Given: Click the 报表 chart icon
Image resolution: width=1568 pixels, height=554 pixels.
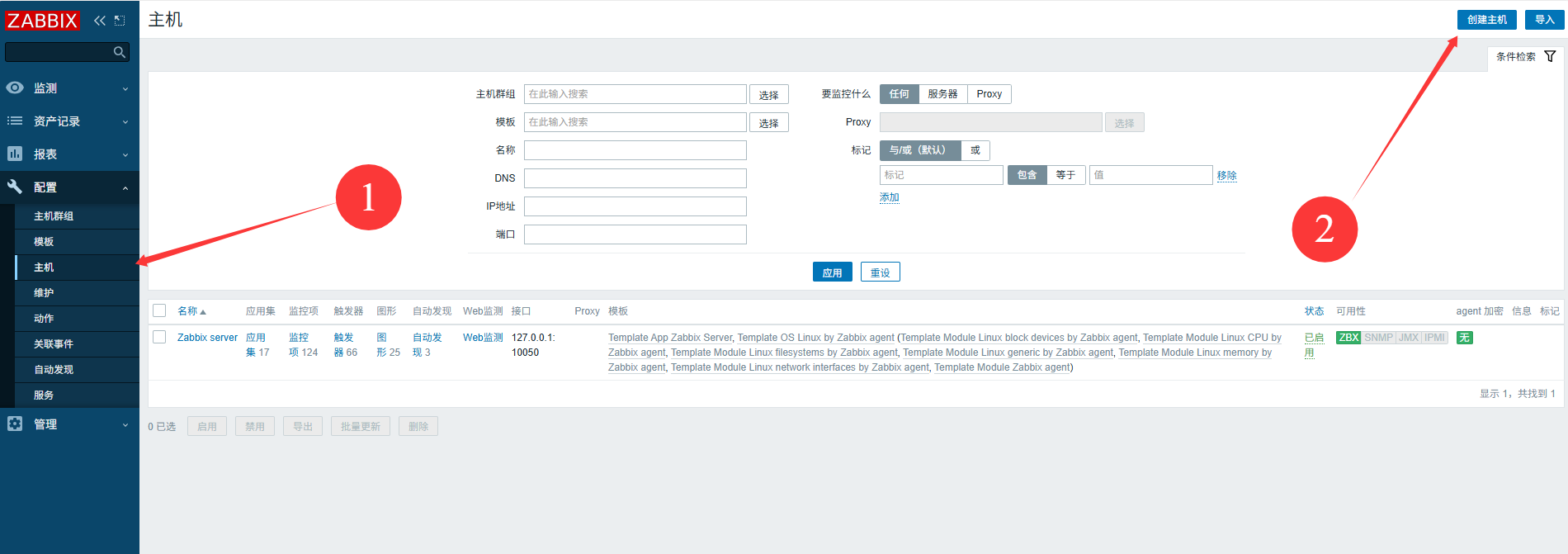Looking at the screenshot, I should tap(15, 154).
